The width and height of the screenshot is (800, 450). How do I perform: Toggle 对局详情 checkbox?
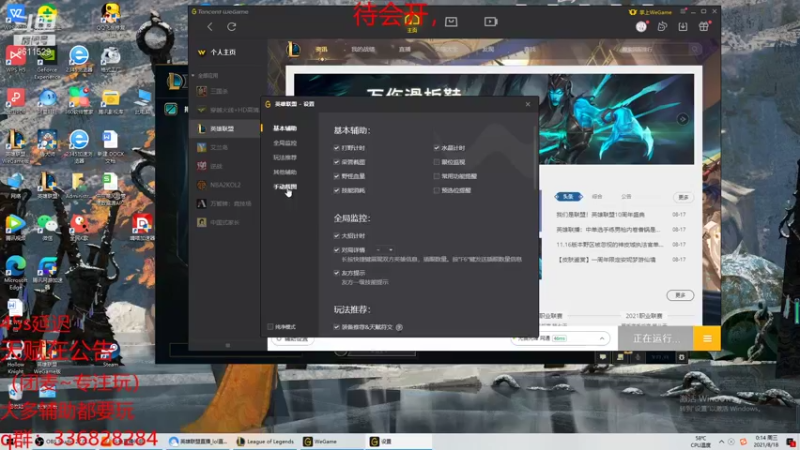pos(337,250)
